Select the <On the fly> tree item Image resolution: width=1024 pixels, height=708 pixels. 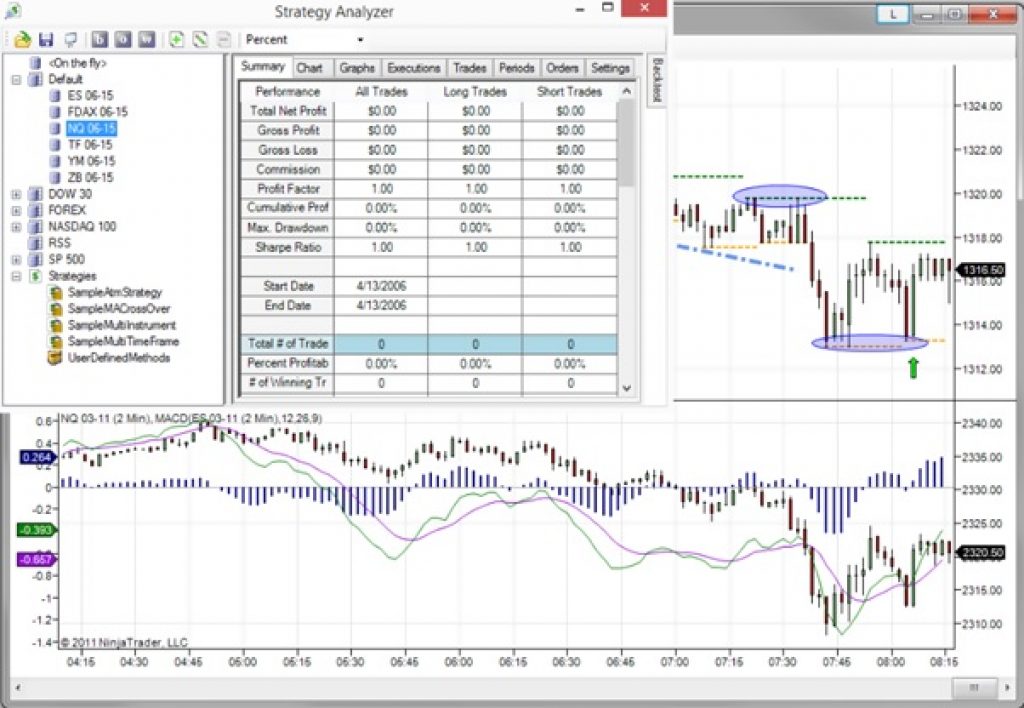coord(76,63)
